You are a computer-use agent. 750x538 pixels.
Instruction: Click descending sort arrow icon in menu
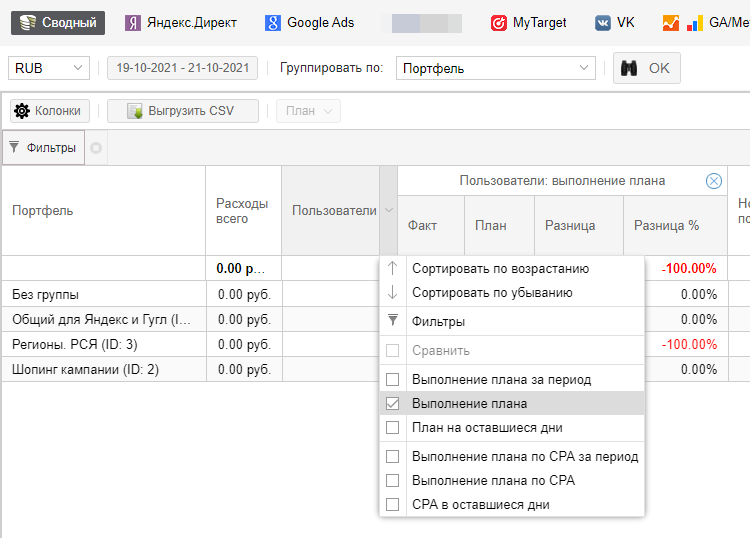click(x=392, y=292)
